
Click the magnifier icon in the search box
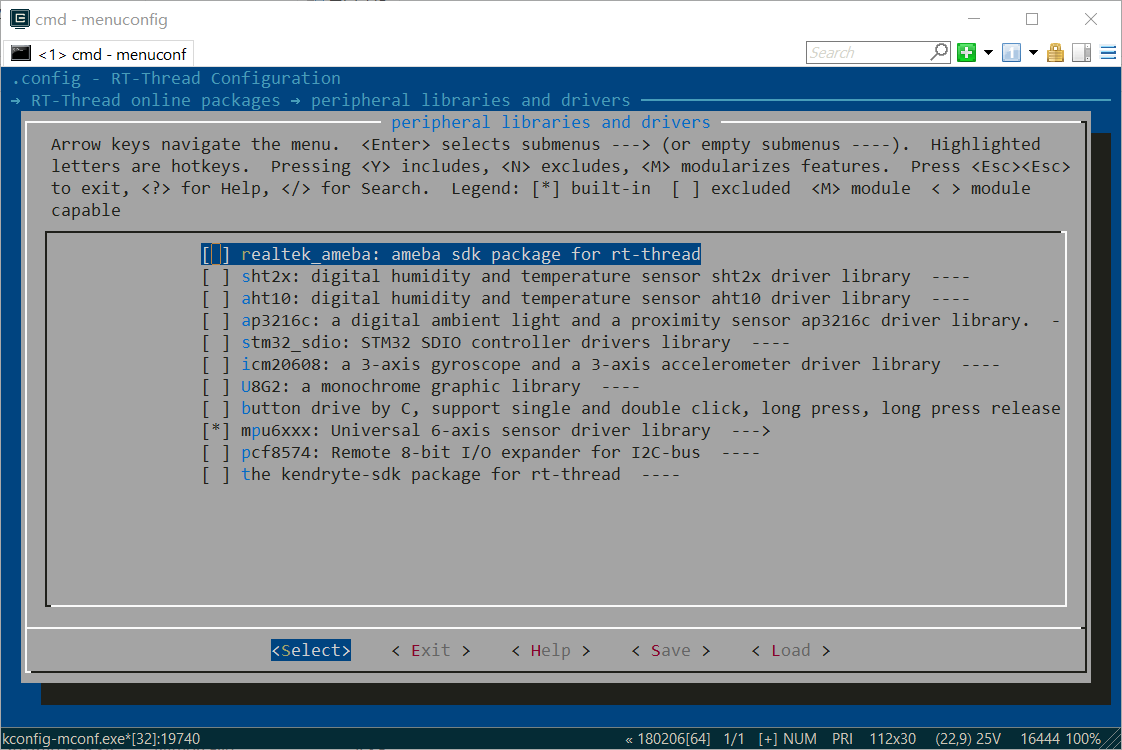click(939, 52)
